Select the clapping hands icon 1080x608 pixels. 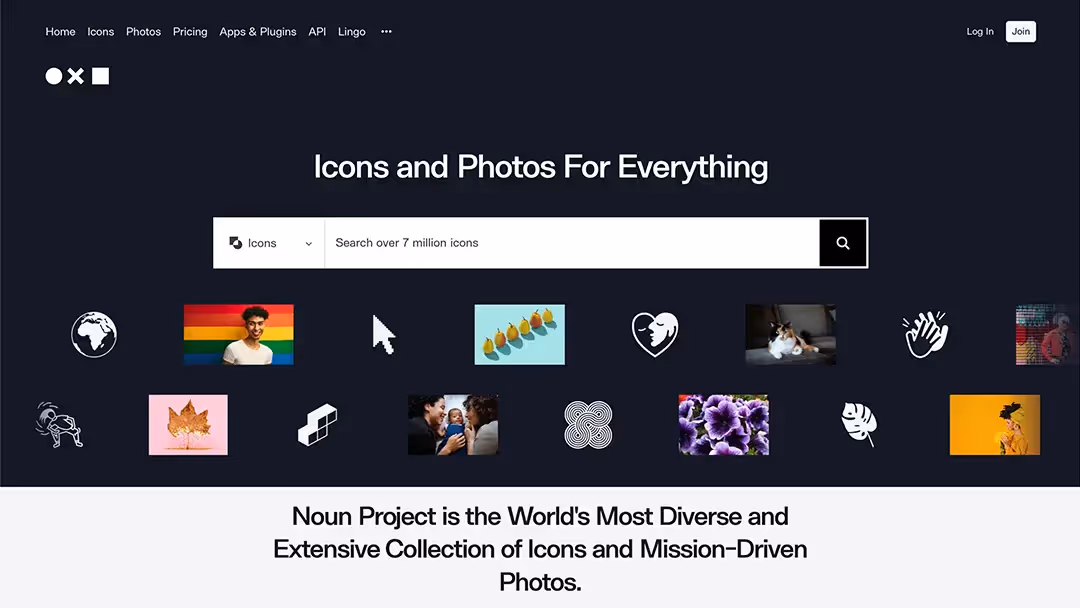coord(926,335)
